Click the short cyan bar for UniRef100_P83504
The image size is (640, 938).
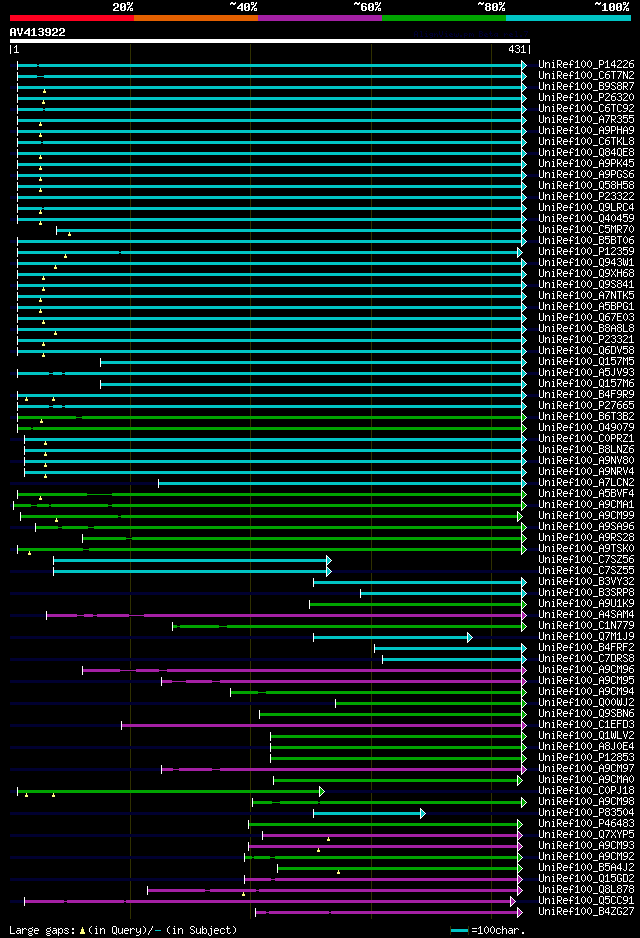coord(369,814)
